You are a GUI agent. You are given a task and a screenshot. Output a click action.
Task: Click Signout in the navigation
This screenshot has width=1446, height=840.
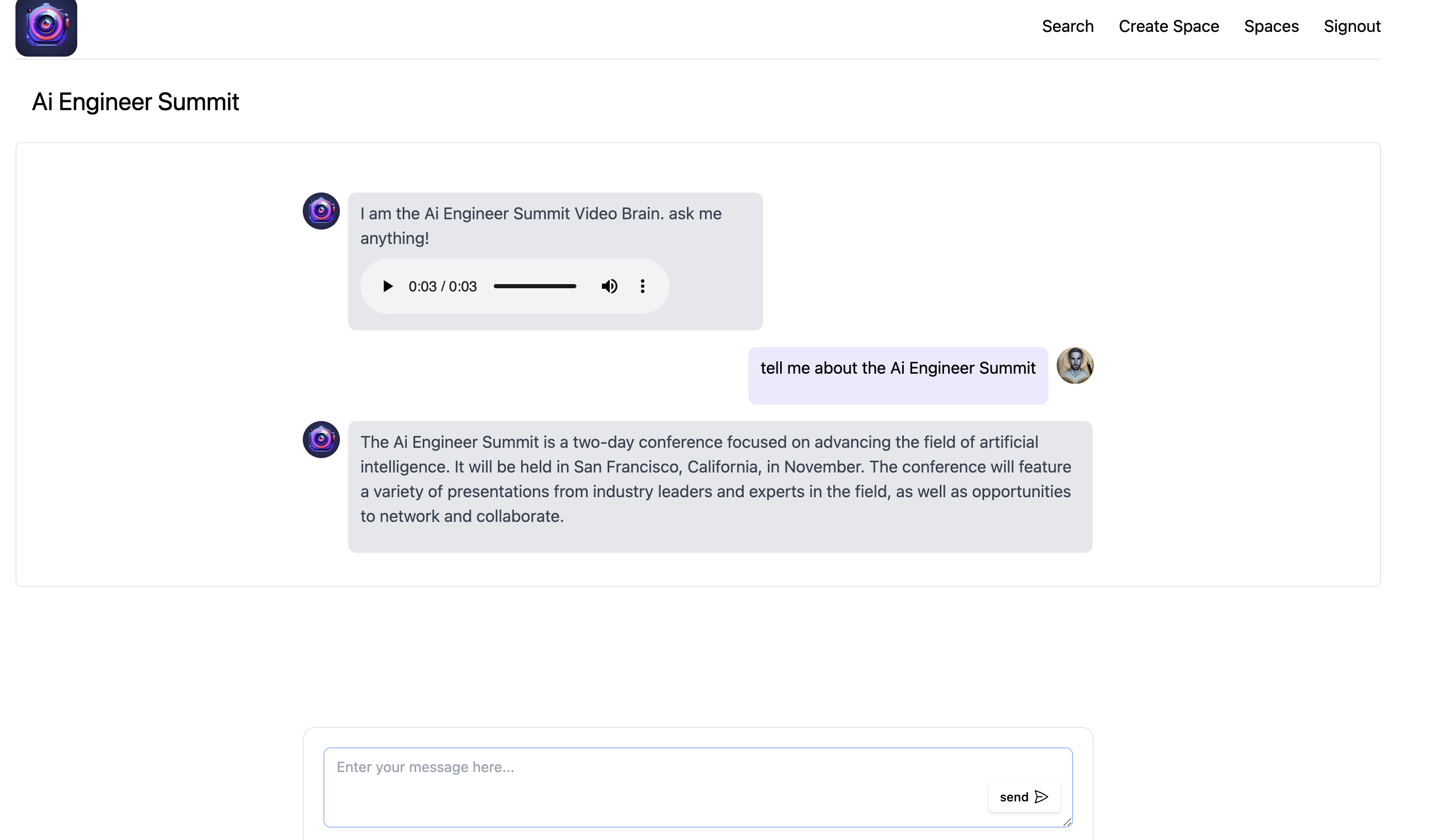[1351, 26]
